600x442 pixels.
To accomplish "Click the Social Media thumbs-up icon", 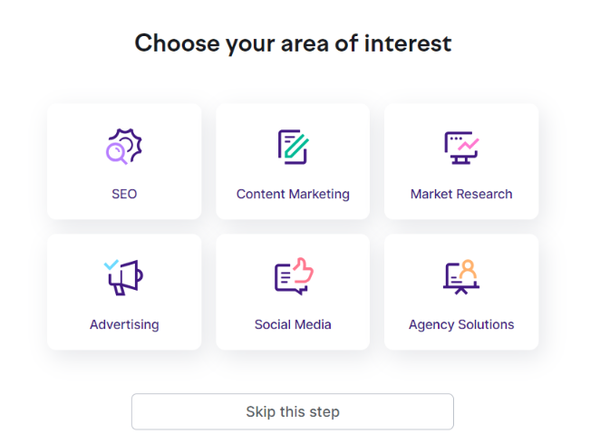I will [x=293, y=277].
